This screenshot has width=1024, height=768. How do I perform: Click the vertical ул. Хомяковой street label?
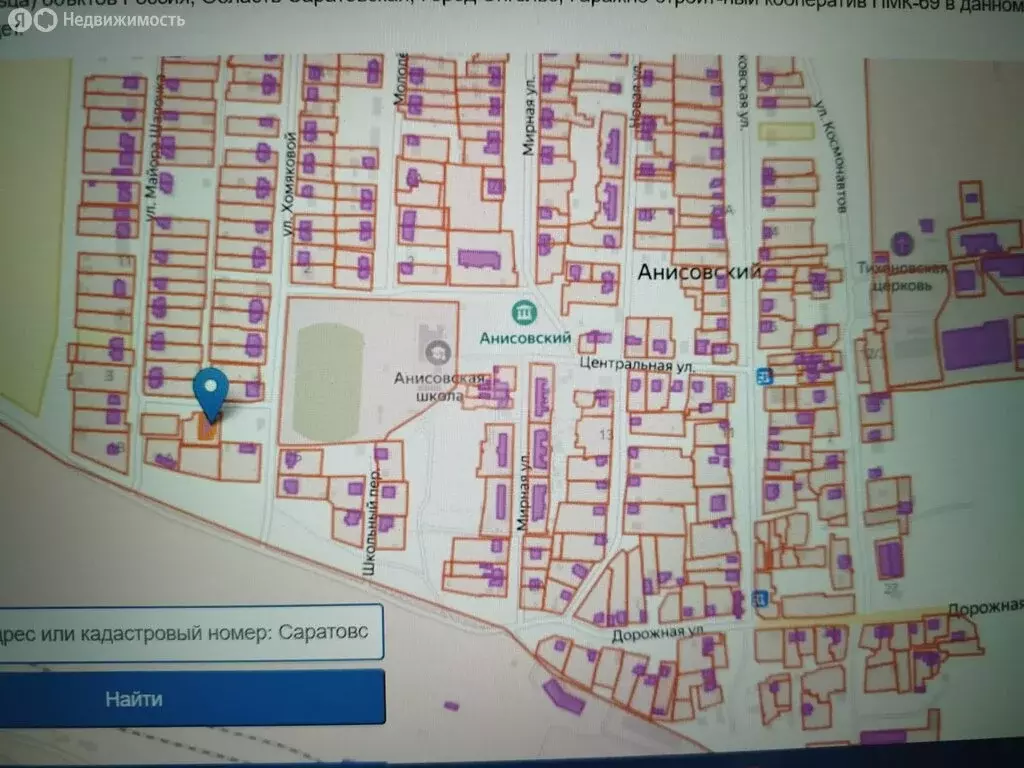point(289,184)
